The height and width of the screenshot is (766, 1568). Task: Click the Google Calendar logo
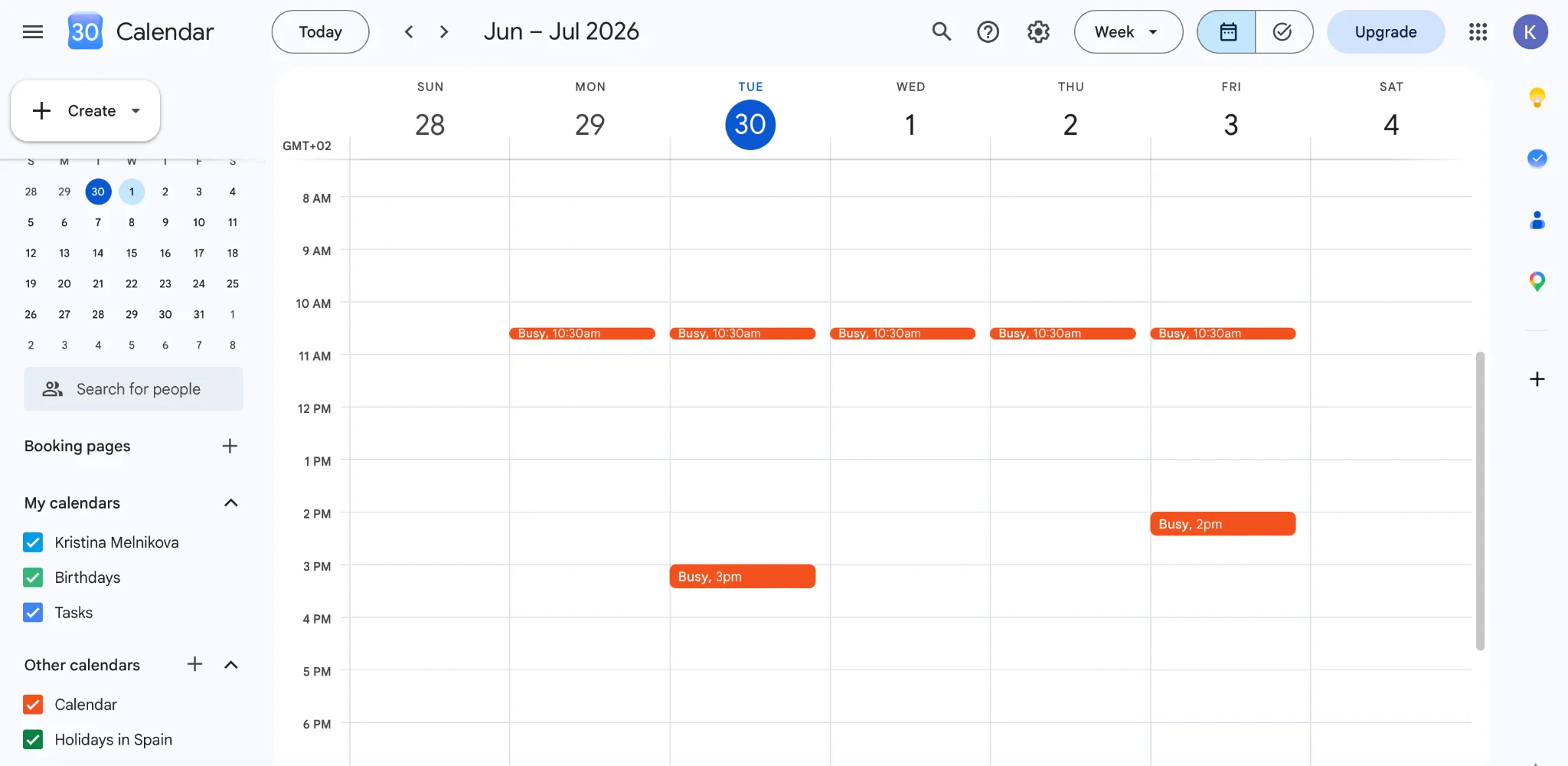click(x=85, y=31)
